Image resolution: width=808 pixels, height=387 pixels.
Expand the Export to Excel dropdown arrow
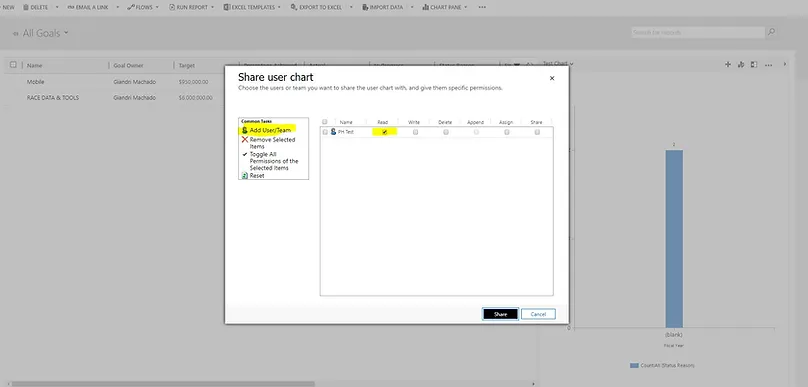click(351, 7)
